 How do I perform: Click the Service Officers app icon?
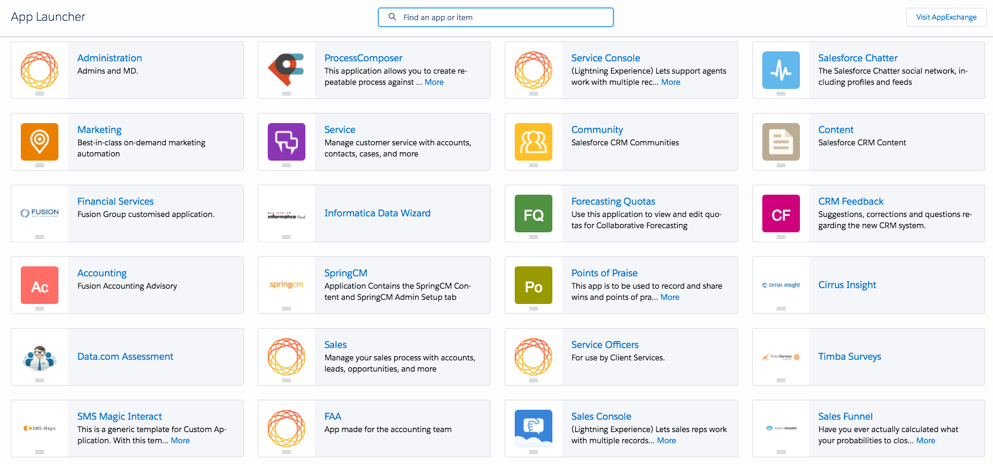pyautogui.click(x=533, y=357)
